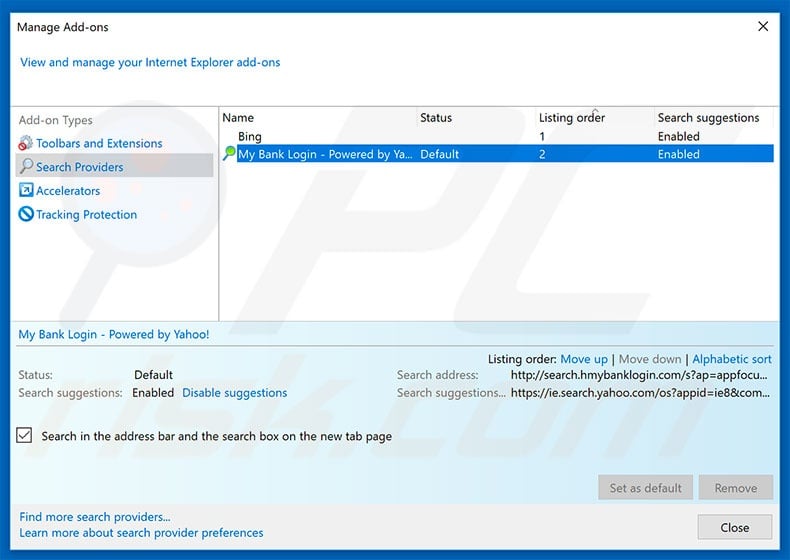The width and height of the screenshot is (790, 560).
Task: Click Move up listing order link
Action: pyautogui.click(x=584, y=359)
